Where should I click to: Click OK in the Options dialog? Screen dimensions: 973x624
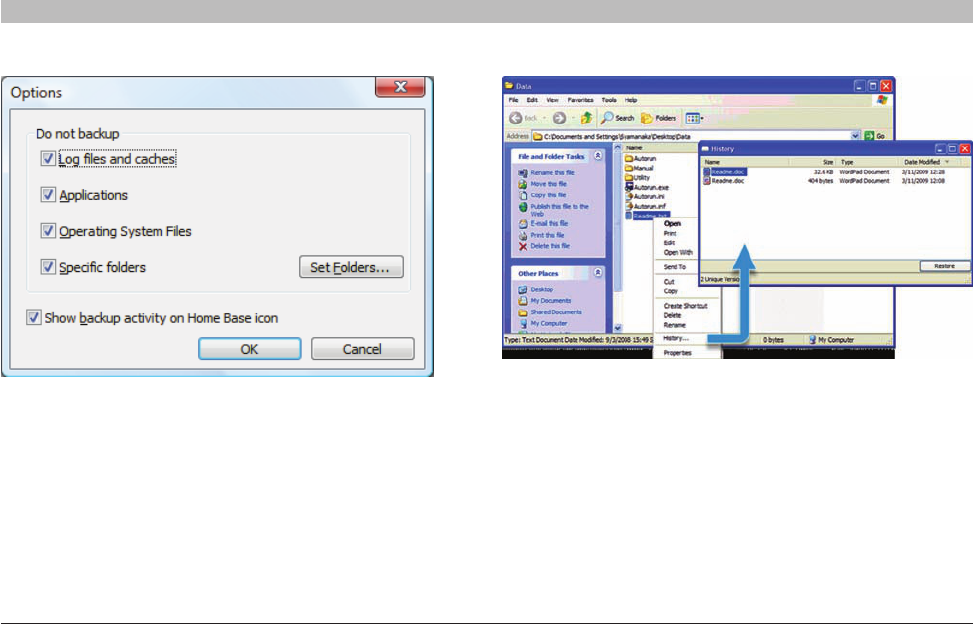(249, 349)
